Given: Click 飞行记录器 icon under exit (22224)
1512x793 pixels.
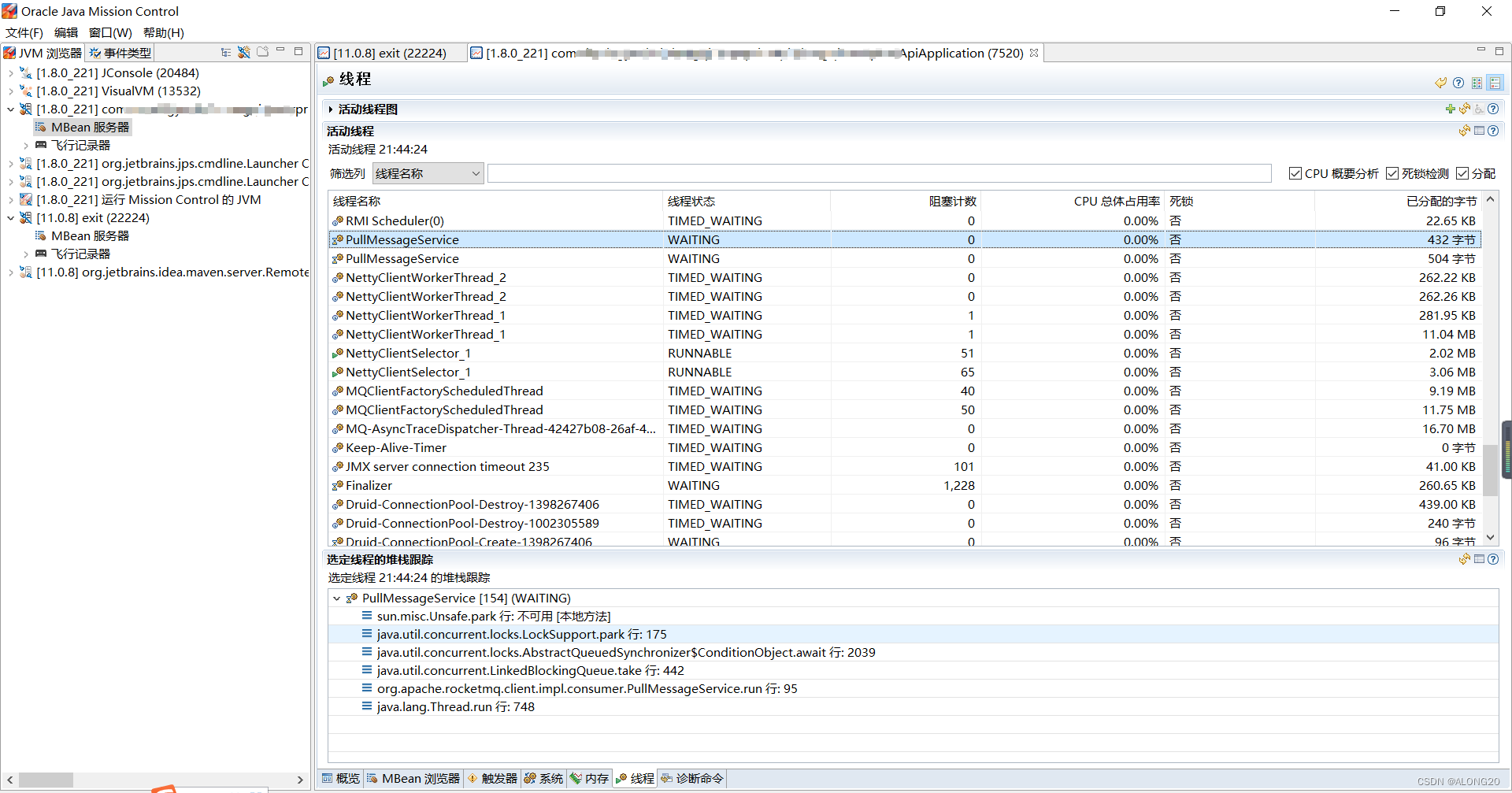Looking at the screenshot, I should pos(41,254).
